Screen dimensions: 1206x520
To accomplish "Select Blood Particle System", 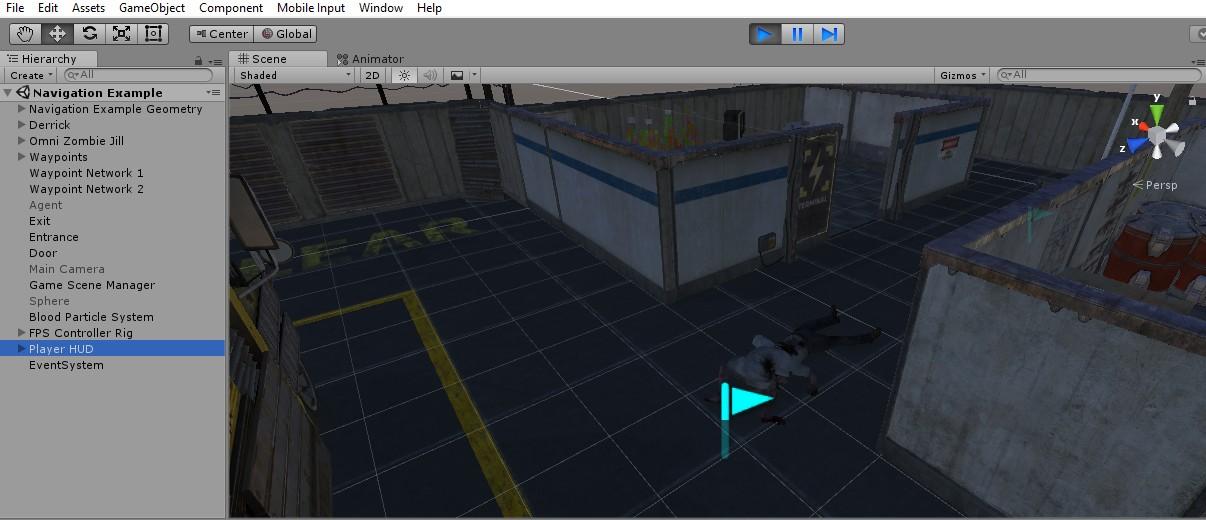I will click(91, 317).
